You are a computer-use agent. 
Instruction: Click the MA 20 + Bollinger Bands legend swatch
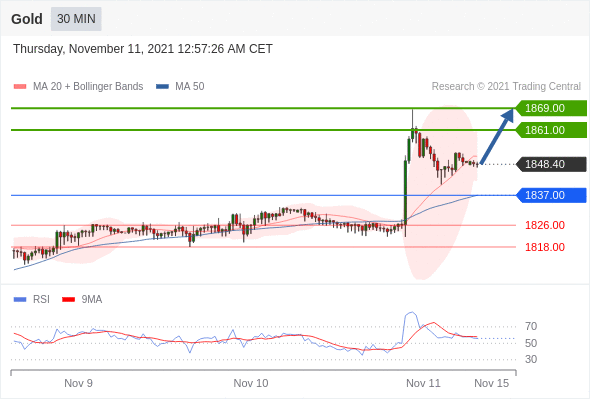click(20, 87)
